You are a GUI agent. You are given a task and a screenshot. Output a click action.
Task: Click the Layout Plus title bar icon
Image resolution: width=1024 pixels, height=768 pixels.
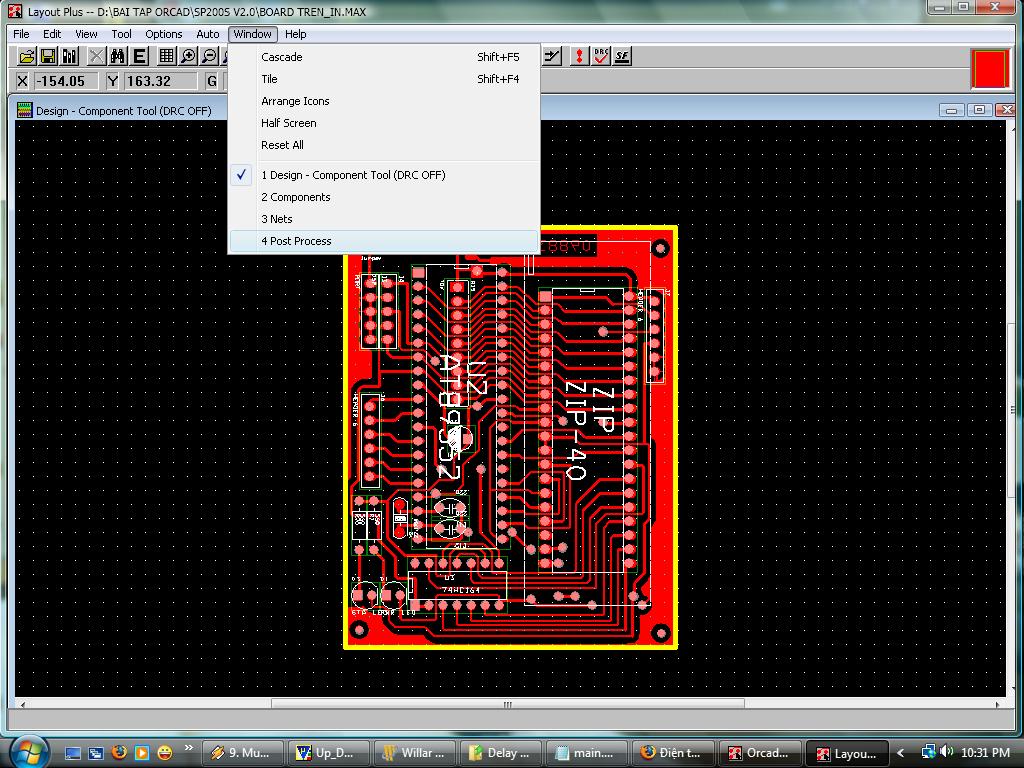click(14, 12)
